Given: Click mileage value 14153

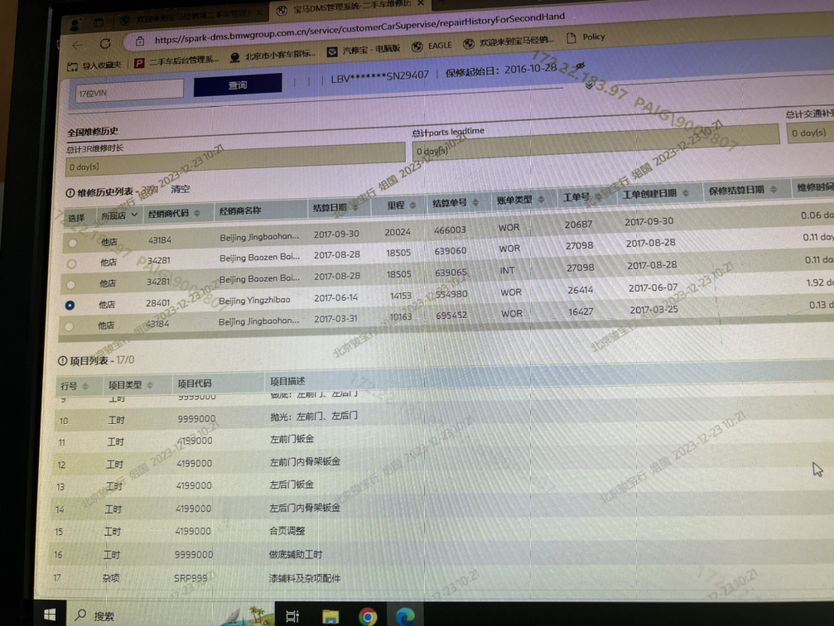Looking at the screenshot, I should click(x=401, y=296).
